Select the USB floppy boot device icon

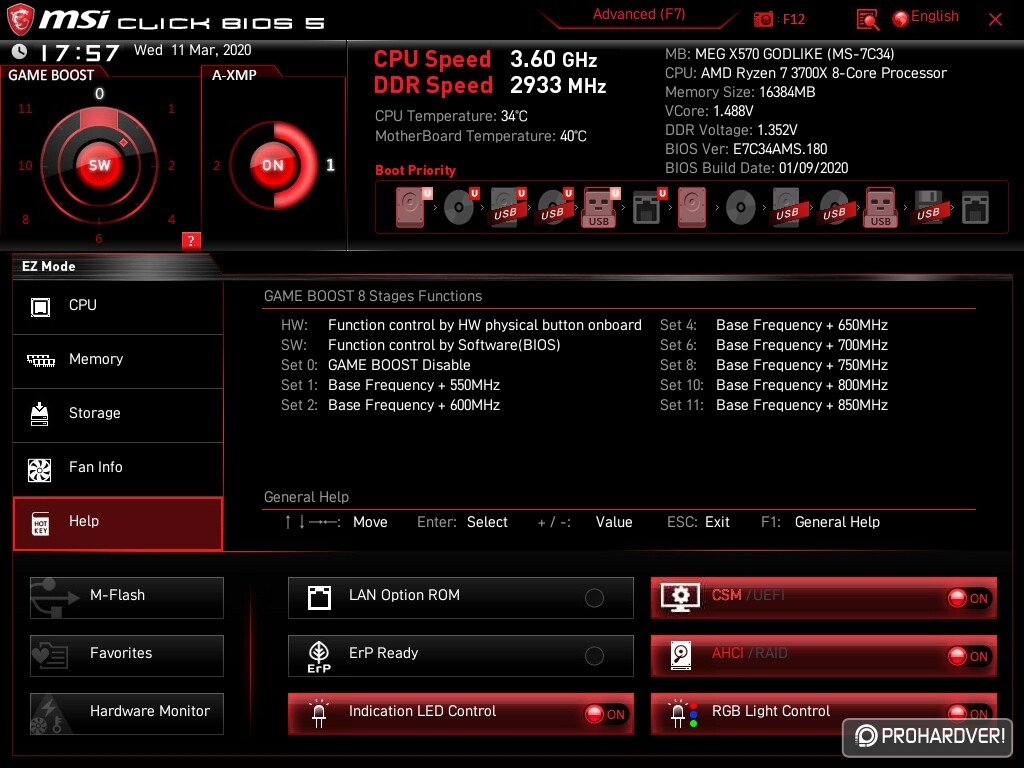point(929,208)
